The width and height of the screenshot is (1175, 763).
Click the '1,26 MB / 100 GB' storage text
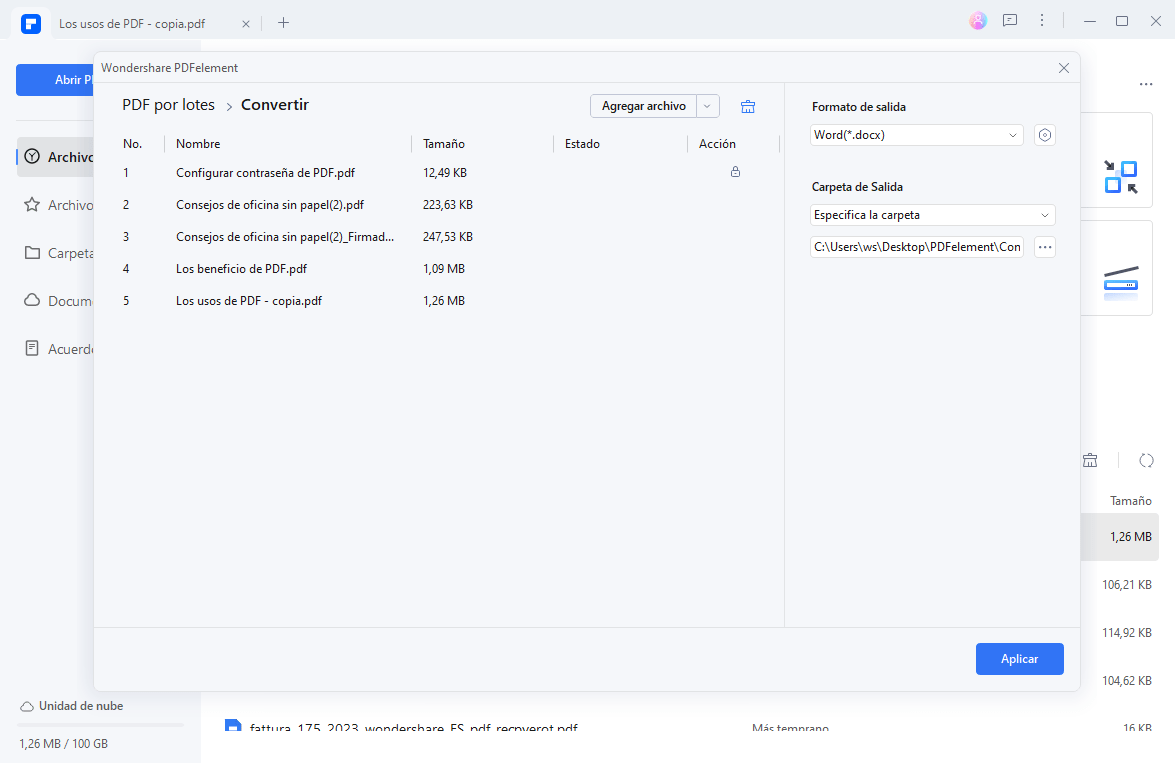pos(64,744)
